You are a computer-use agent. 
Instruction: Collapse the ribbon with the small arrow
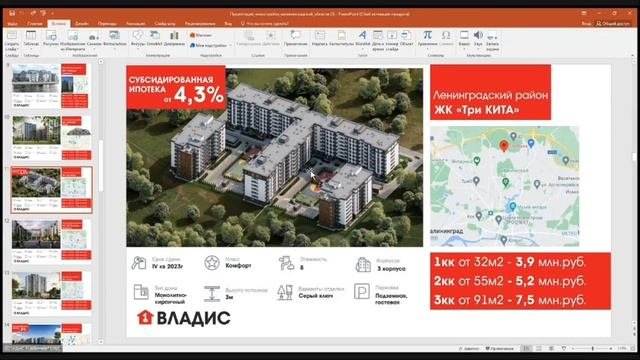coord(632,56)
